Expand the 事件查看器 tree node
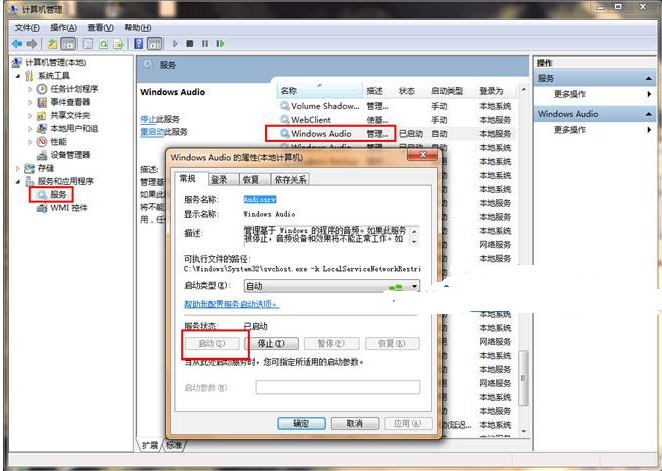Screen dimensions: 662x471 click(x=30, y=103)
